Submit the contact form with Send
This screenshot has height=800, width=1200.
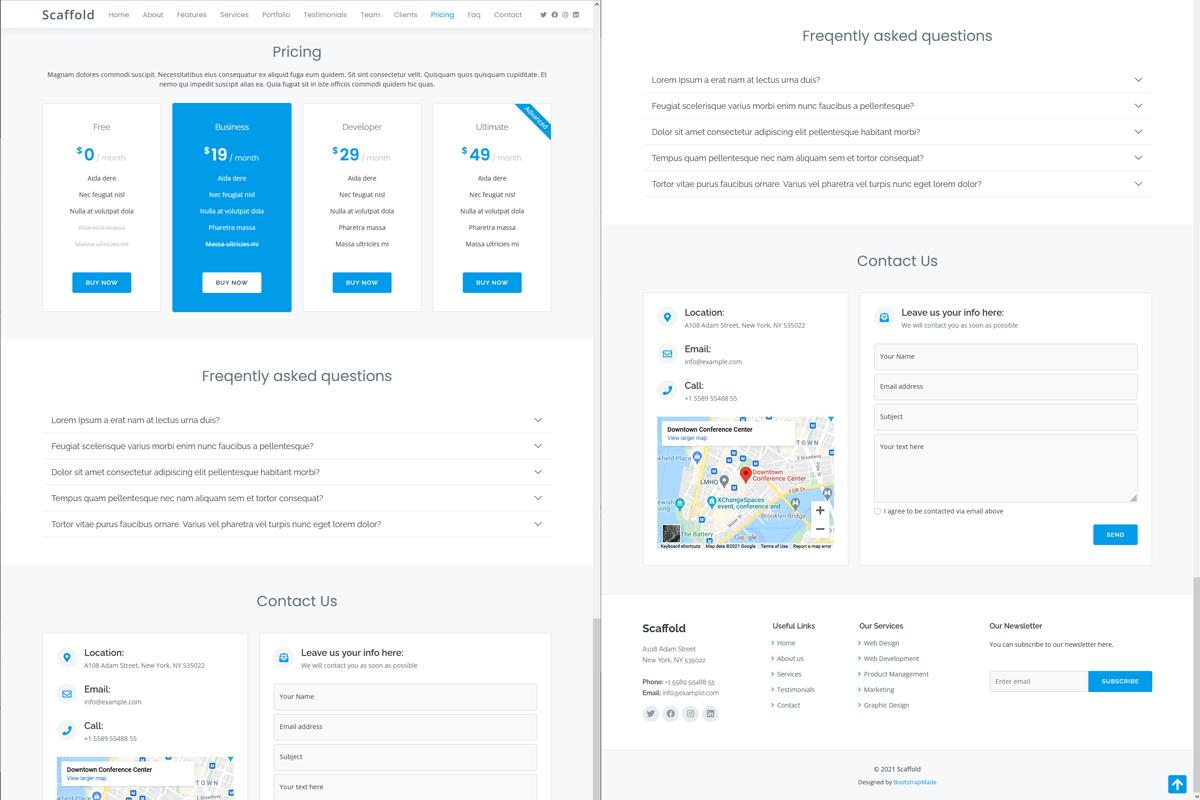click(x=1115, y=535)
